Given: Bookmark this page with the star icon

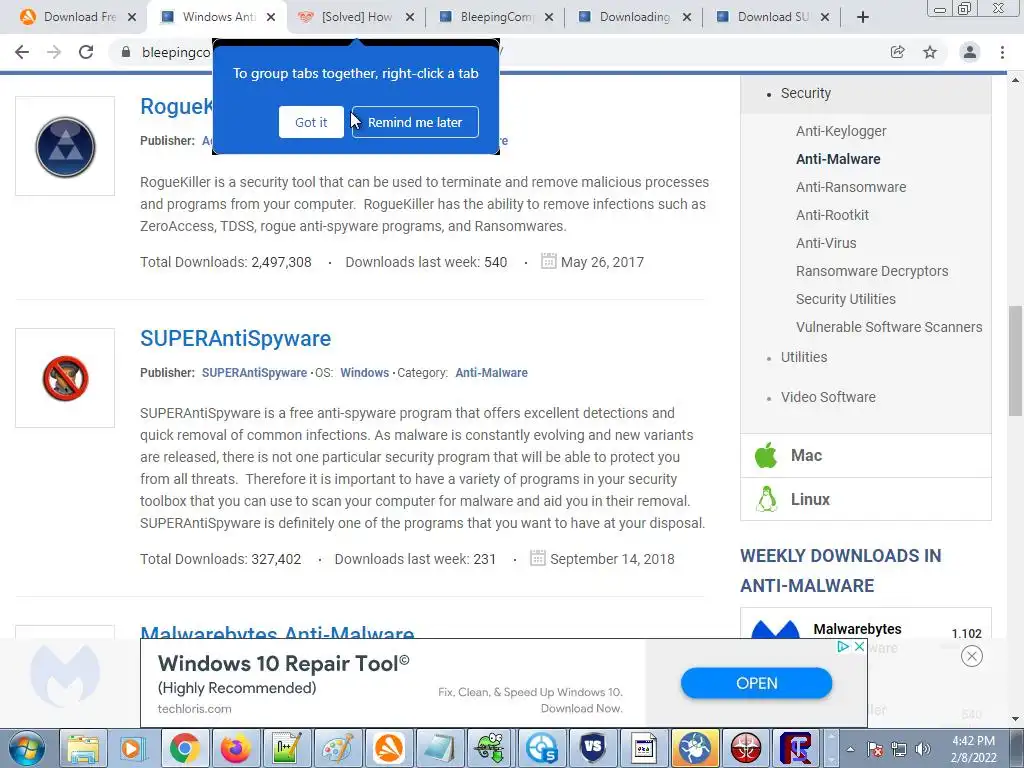Looking at the screenshot, I should click(x=930, y=52).
